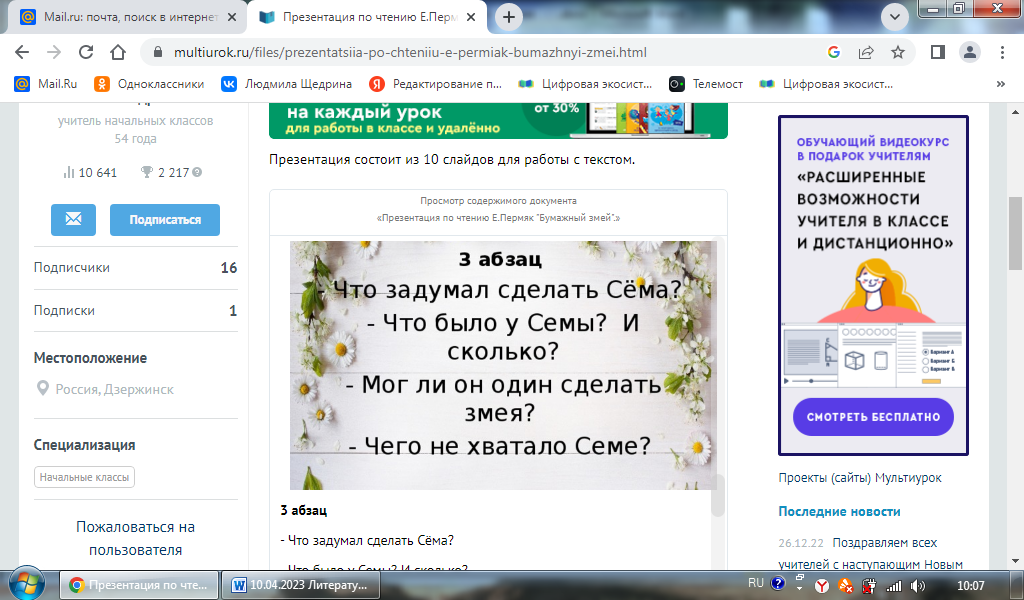Viewport: 1024px width, 600px height.
Task: Go back to the previous page
Action: 22,52
